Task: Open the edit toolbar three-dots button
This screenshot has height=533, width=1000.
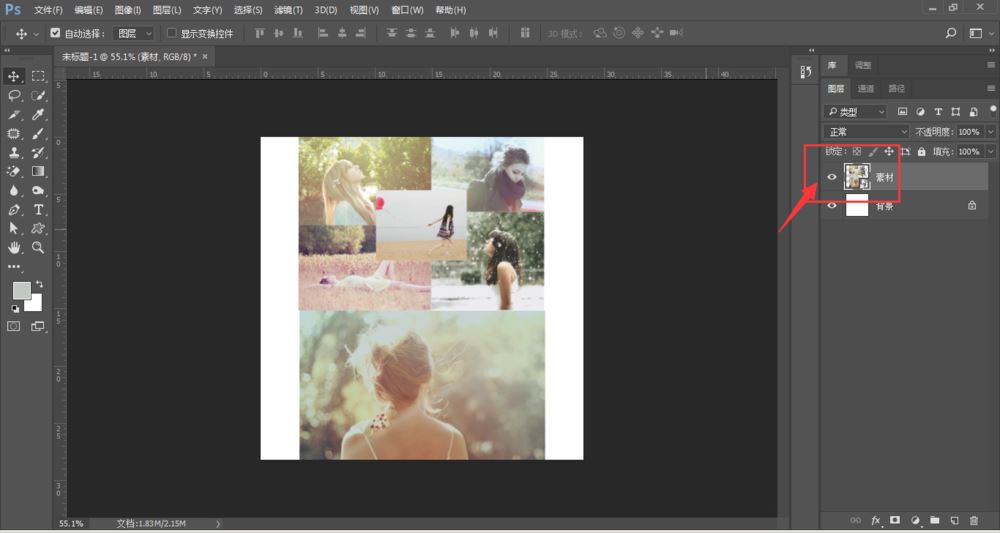Action: 13,266
